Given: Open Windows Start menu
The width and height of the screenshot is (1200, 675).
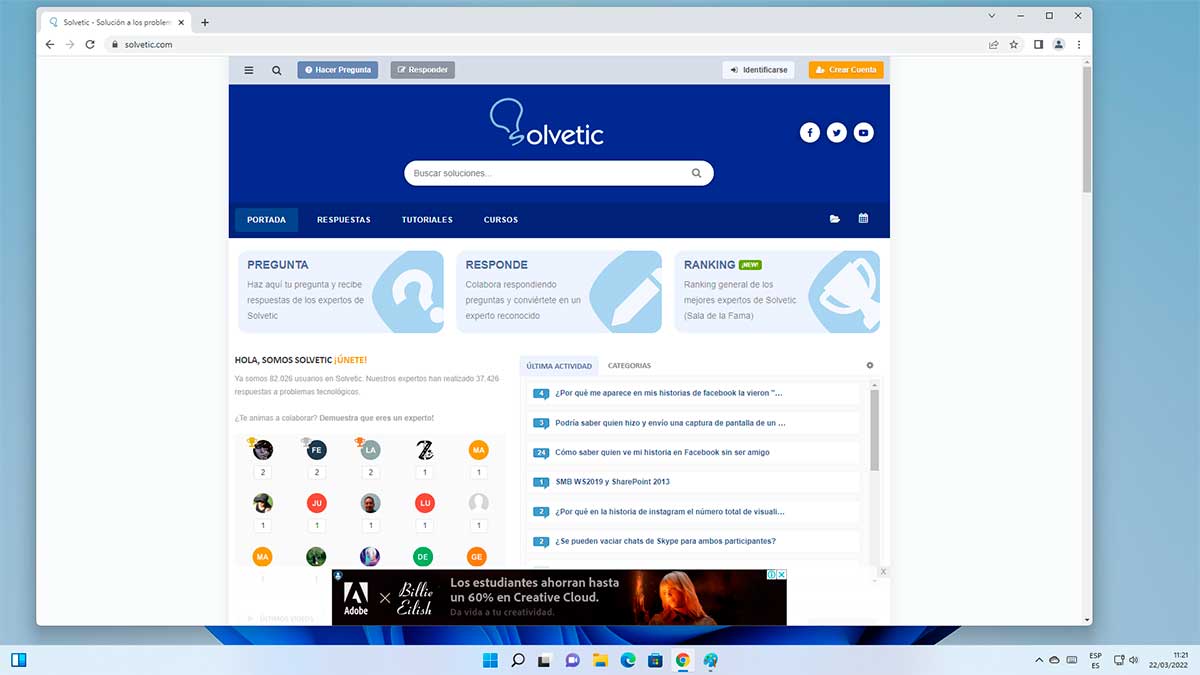Looking at the screenshot, I should click(490, 660).
